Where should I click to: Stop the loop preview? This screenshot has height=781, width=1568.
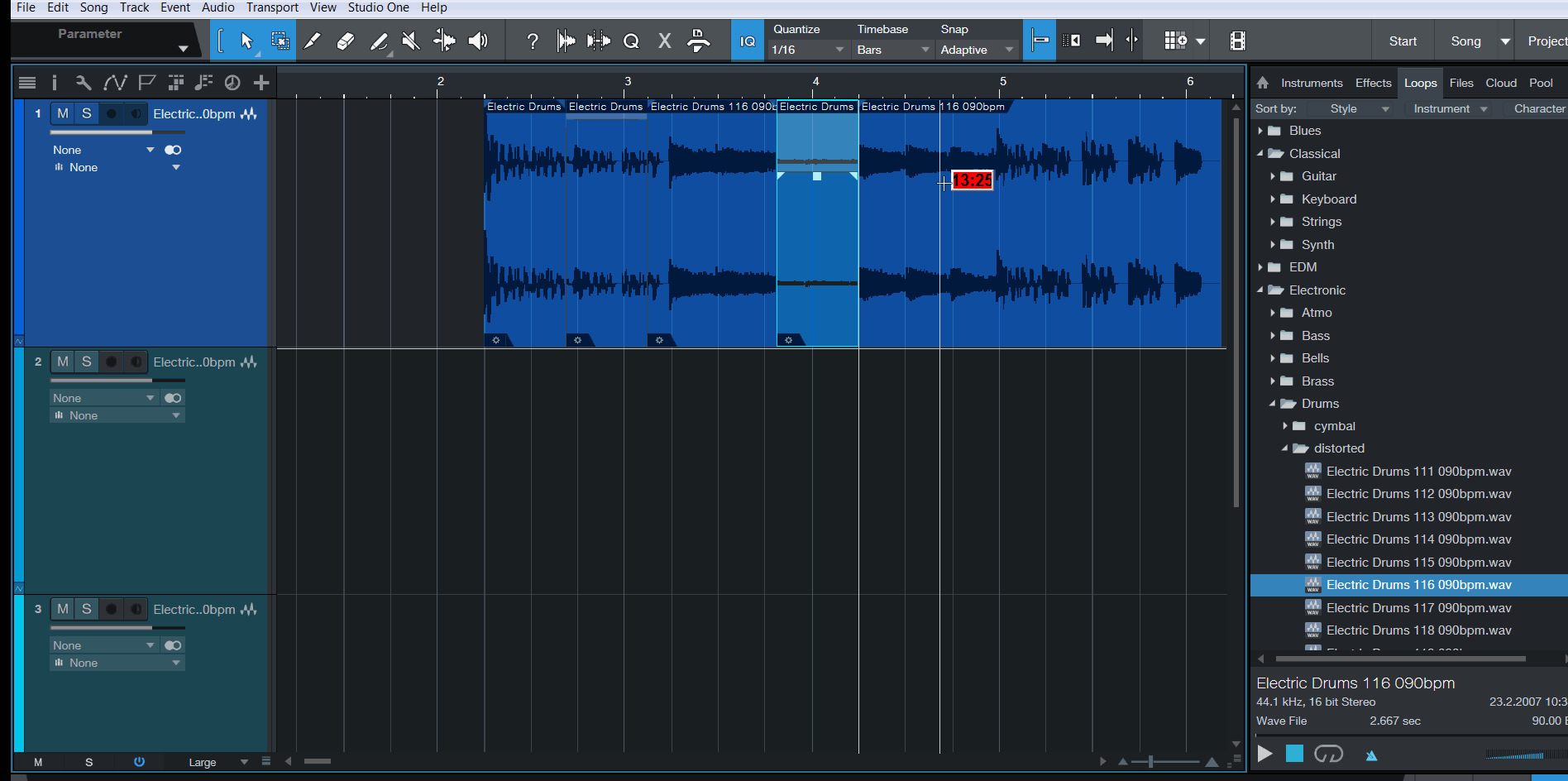[x=1294, y=754]
